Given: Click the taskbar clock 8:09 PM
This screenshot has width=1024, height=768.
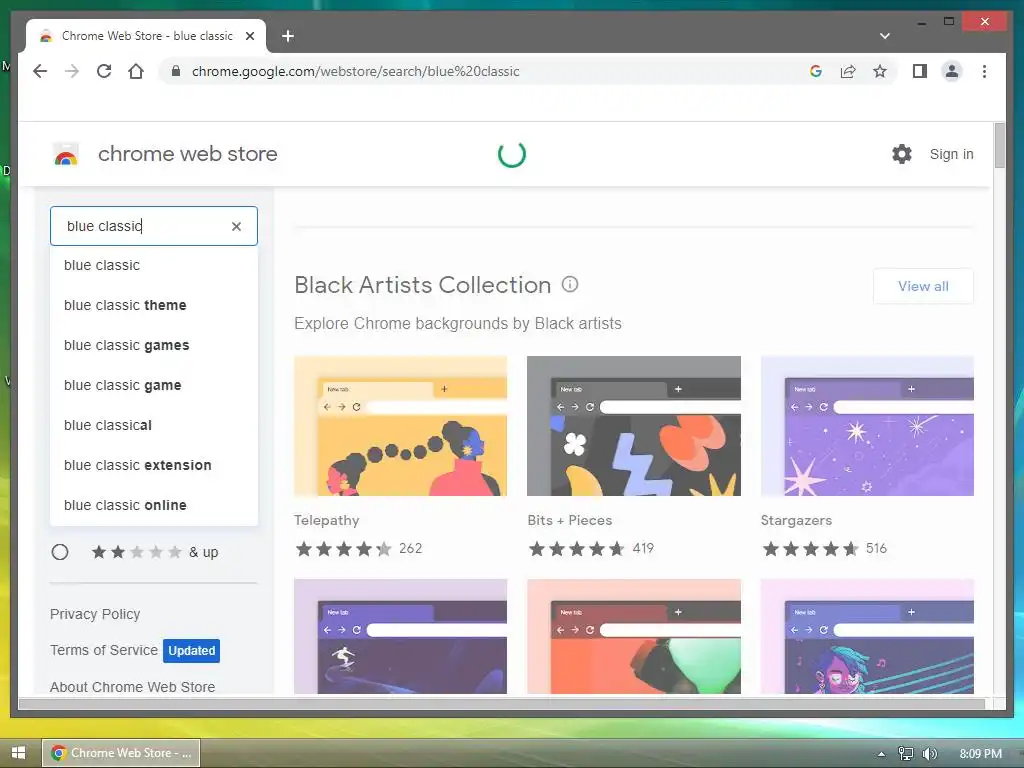Looking at the screenshot, I should click(x=980, y=754).
